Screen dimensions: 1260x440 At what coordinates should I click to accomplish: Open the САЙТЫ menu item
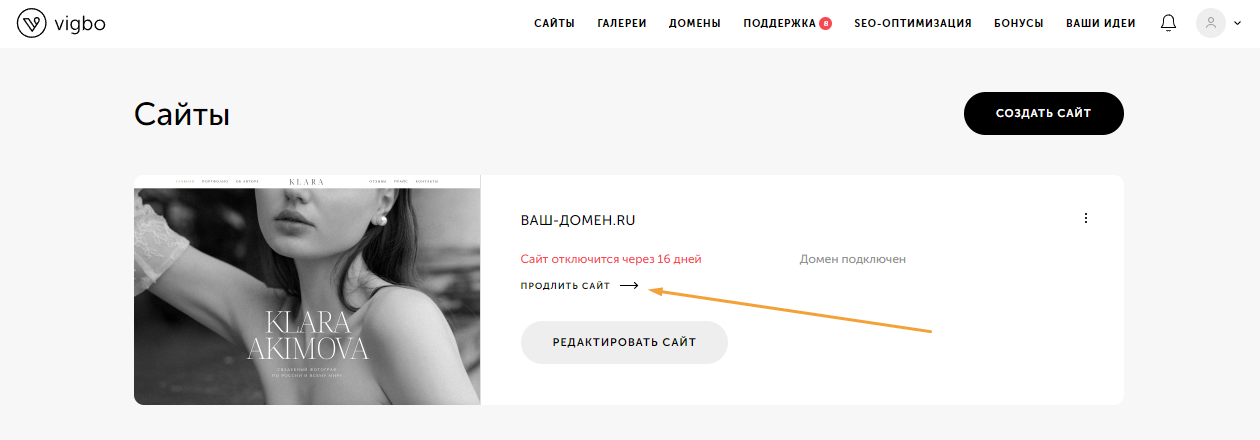pyautogui.click(x=554, y=23)
